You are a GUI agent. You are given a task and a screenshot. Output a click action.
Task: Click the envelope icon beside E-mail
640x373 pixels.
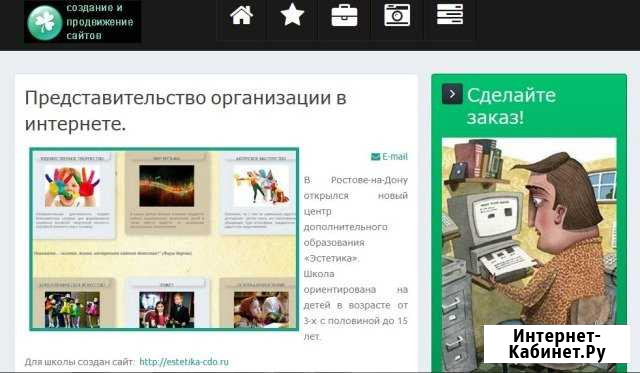tap(376, 157)
